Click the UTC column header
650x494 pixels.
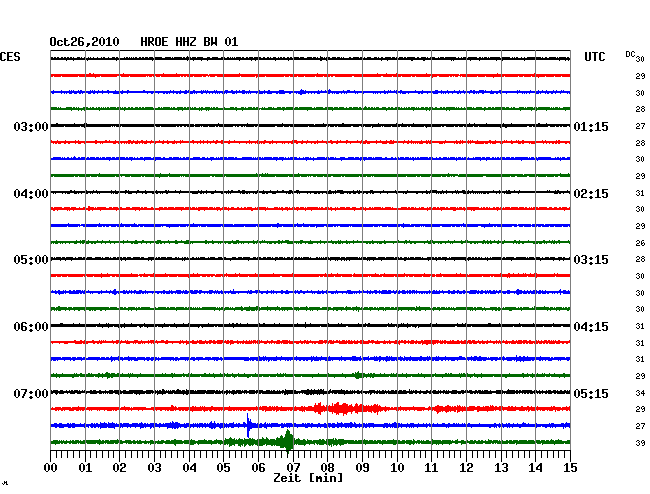[594, 57]
